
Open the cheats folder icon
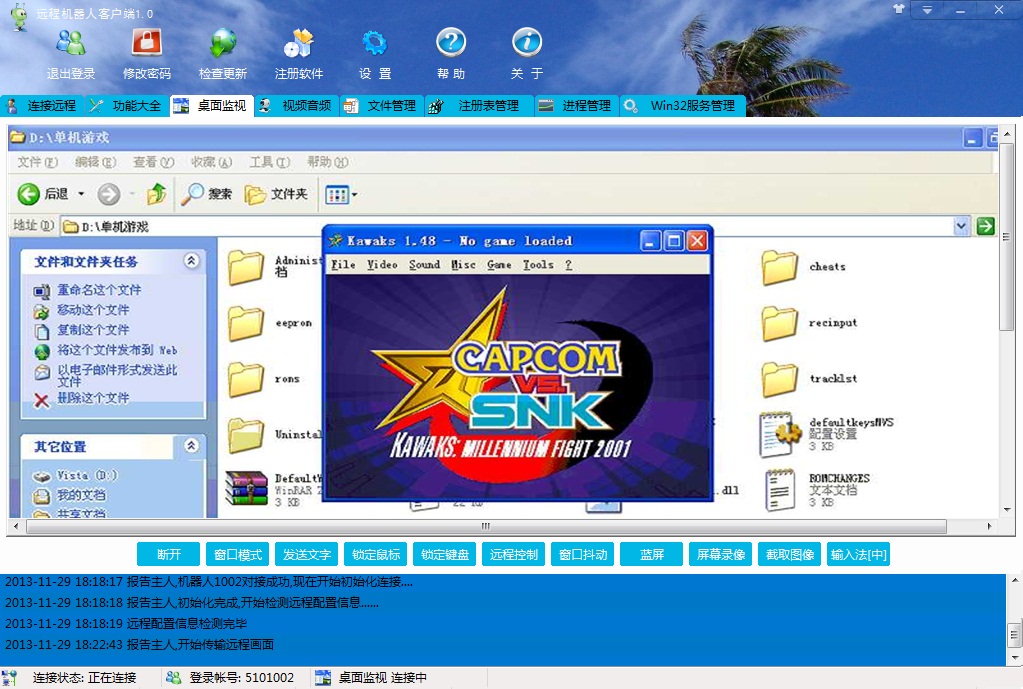point(779,267)
